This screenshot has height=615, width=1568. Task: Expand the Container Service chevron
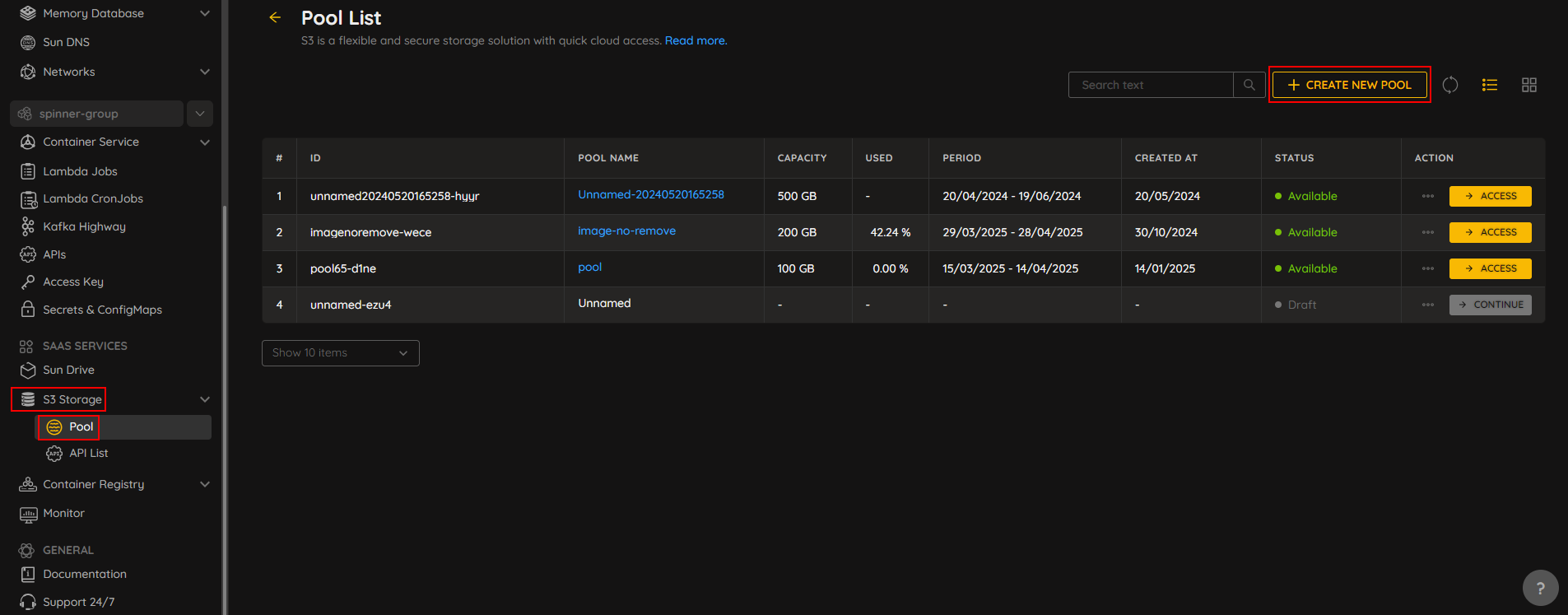[x=205, y=142]
